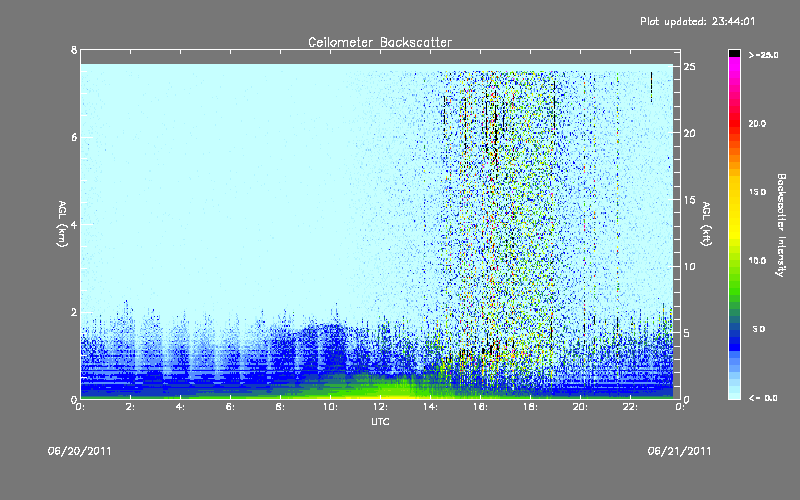Select the "8:" hour tick on the UTC axis
Screen dimensions: 800x500
281,407
